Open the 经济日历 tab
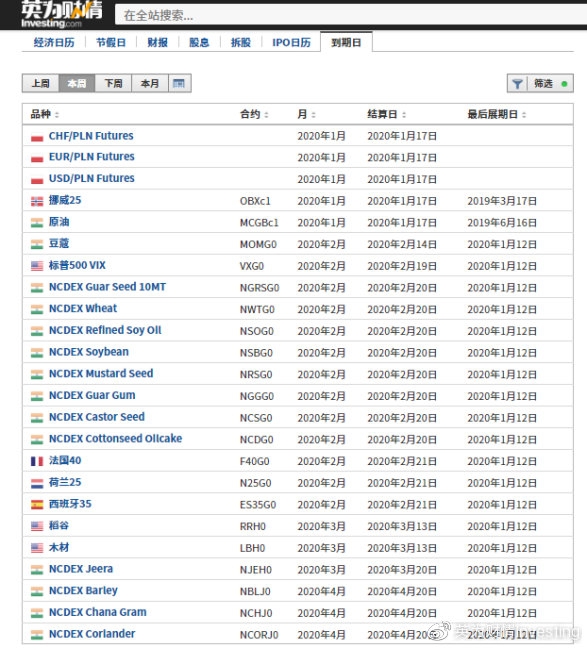The width and height of the screenshot is (587, 649). click(54, 43)
